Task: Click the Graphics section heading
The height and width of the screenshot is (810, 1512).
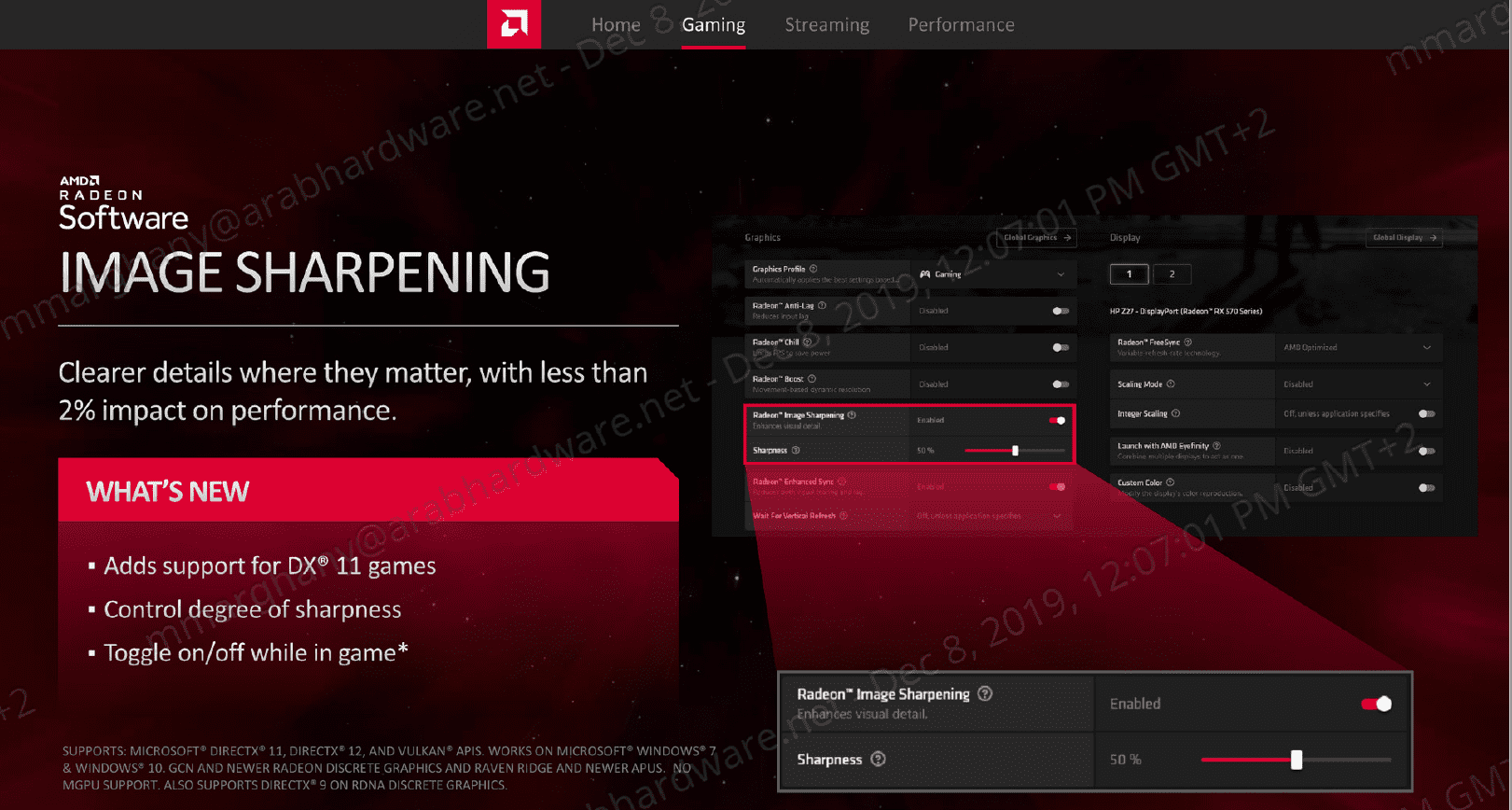Action: point(762,237)
